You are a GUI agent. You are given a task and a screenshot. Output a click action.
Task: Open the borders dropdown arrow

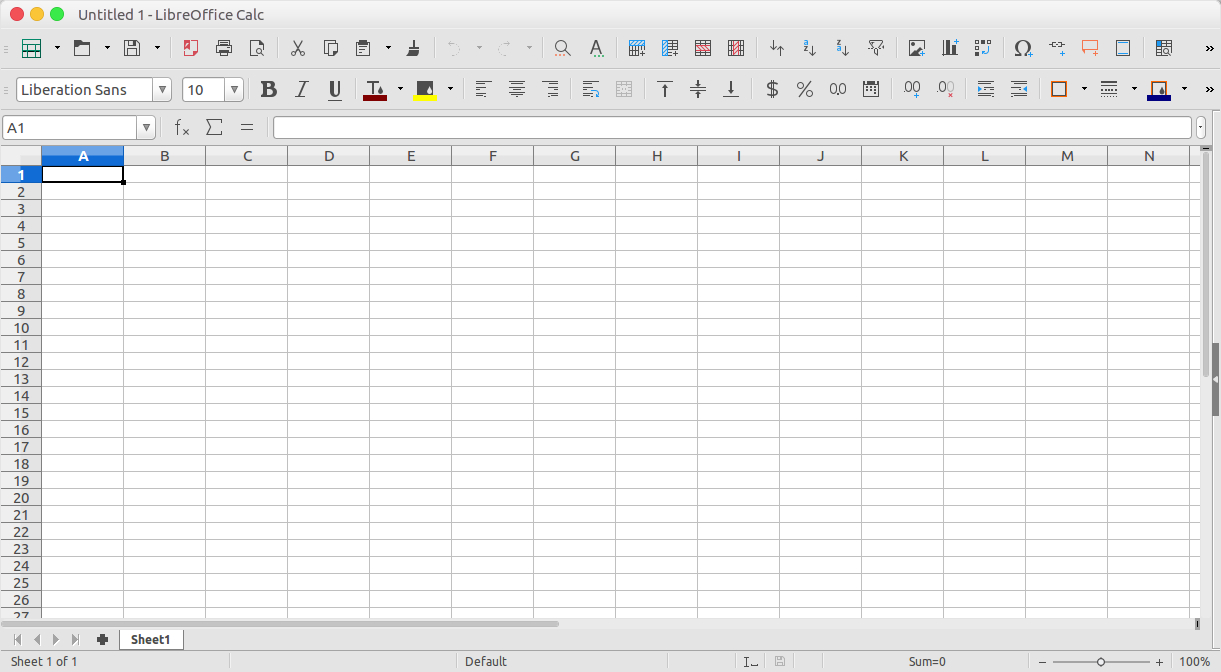pos(1084,89)
